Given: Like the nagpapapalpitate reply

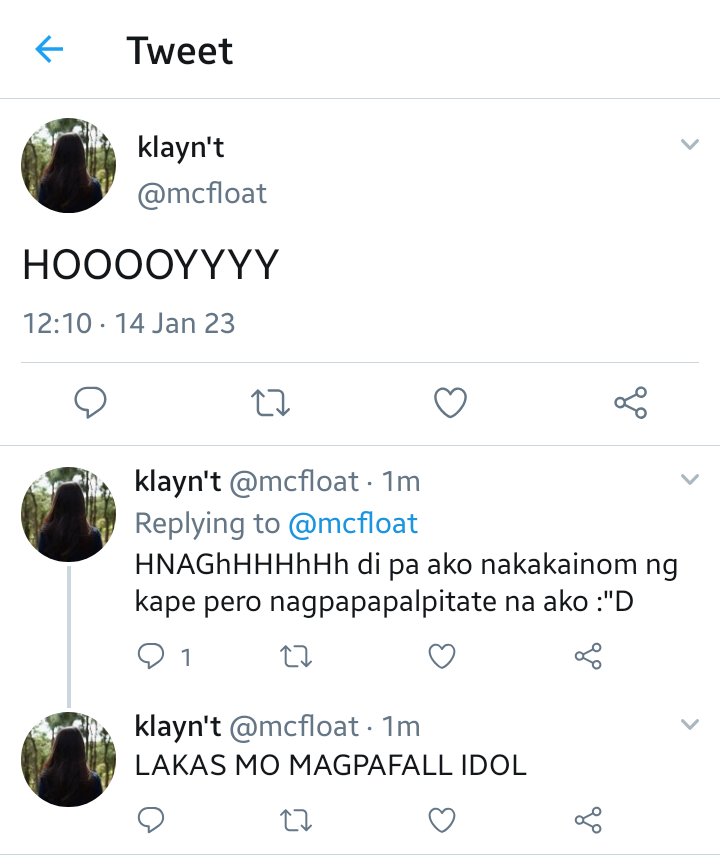Looking at the screenshot, I should (x=442, y=656).
